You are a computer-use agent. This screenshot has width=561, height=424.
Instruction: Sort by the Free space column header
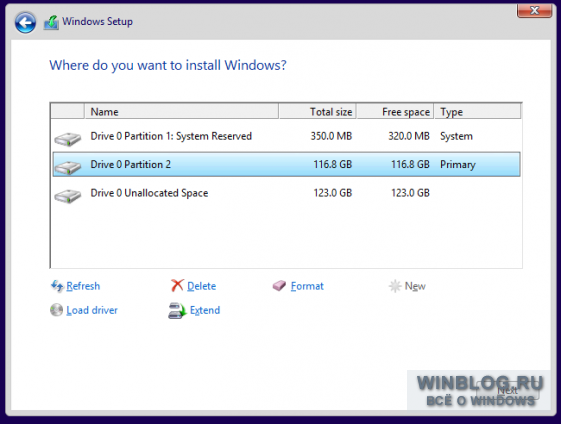tap(395, 111)
